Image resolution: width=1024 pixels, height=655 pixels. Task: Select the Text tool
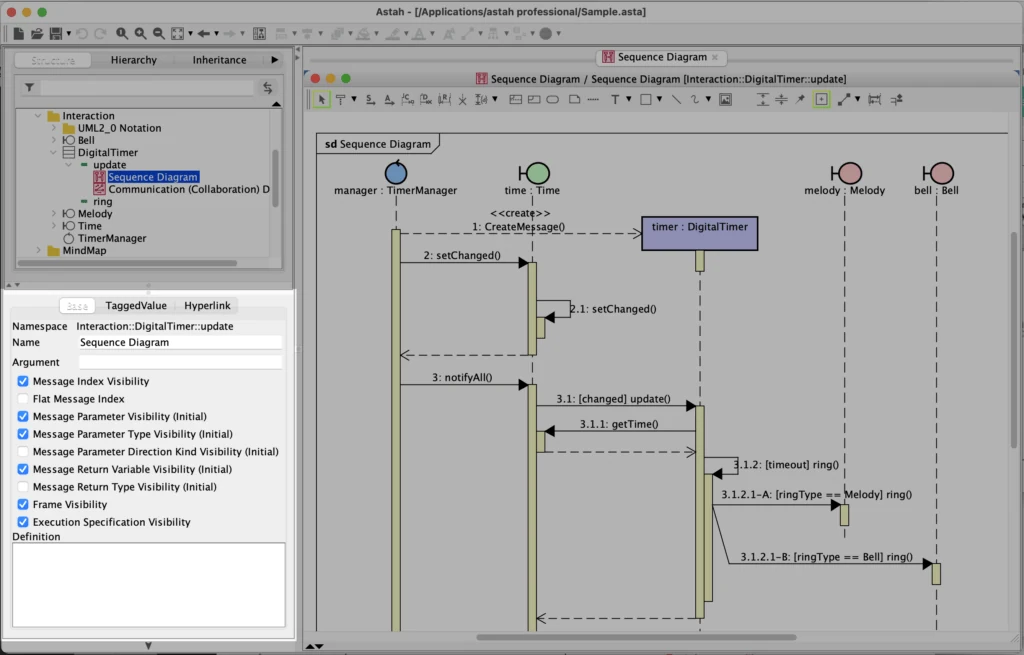[615, 99]
